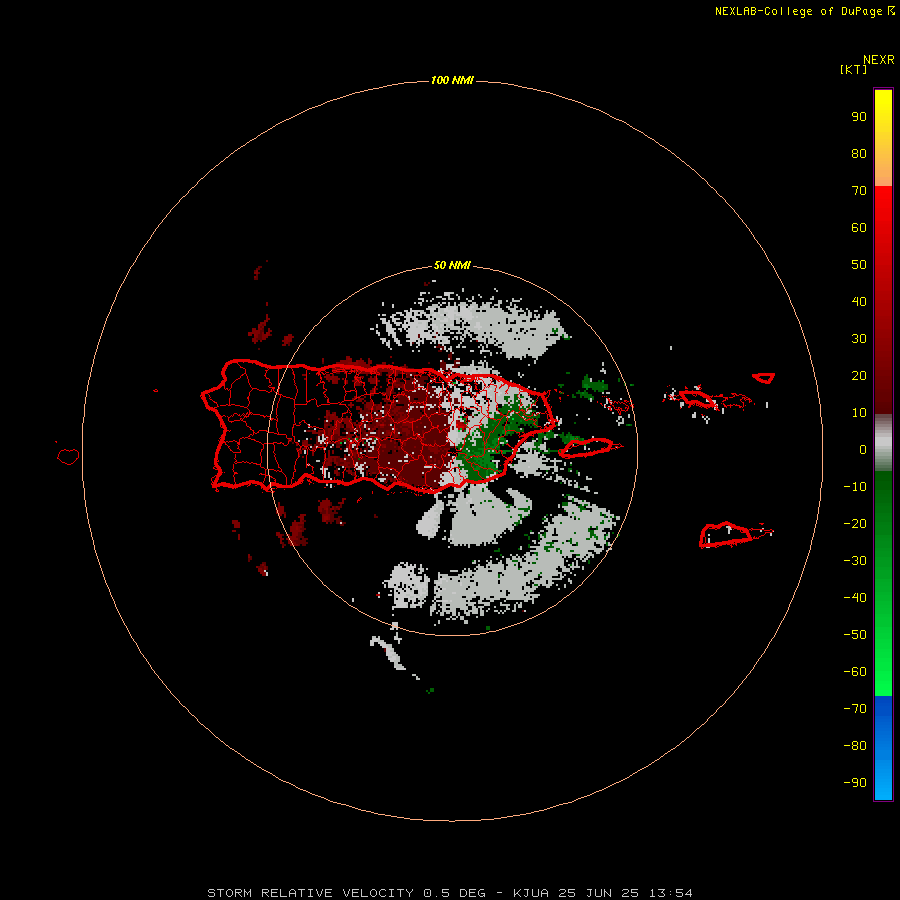Click the [KT] units label
Image resolution: width=900 pixels, height=900 pixels.
tap(853, 69)
